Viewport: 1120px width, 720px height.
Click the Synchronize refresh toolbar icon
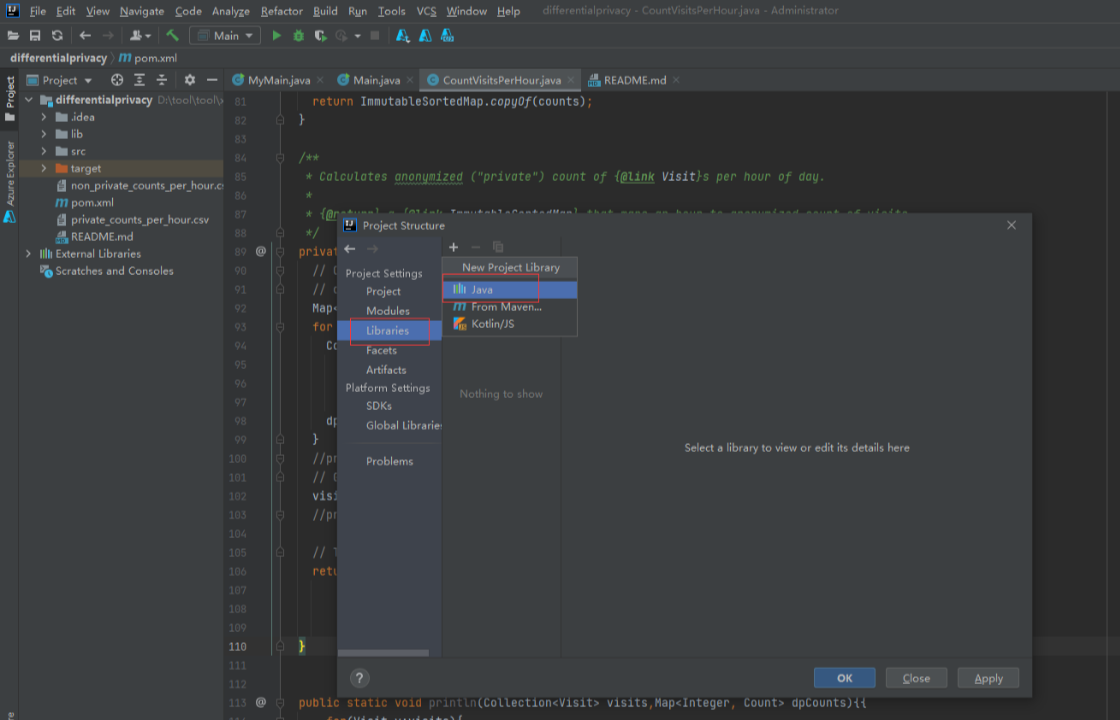pos(57,36)
